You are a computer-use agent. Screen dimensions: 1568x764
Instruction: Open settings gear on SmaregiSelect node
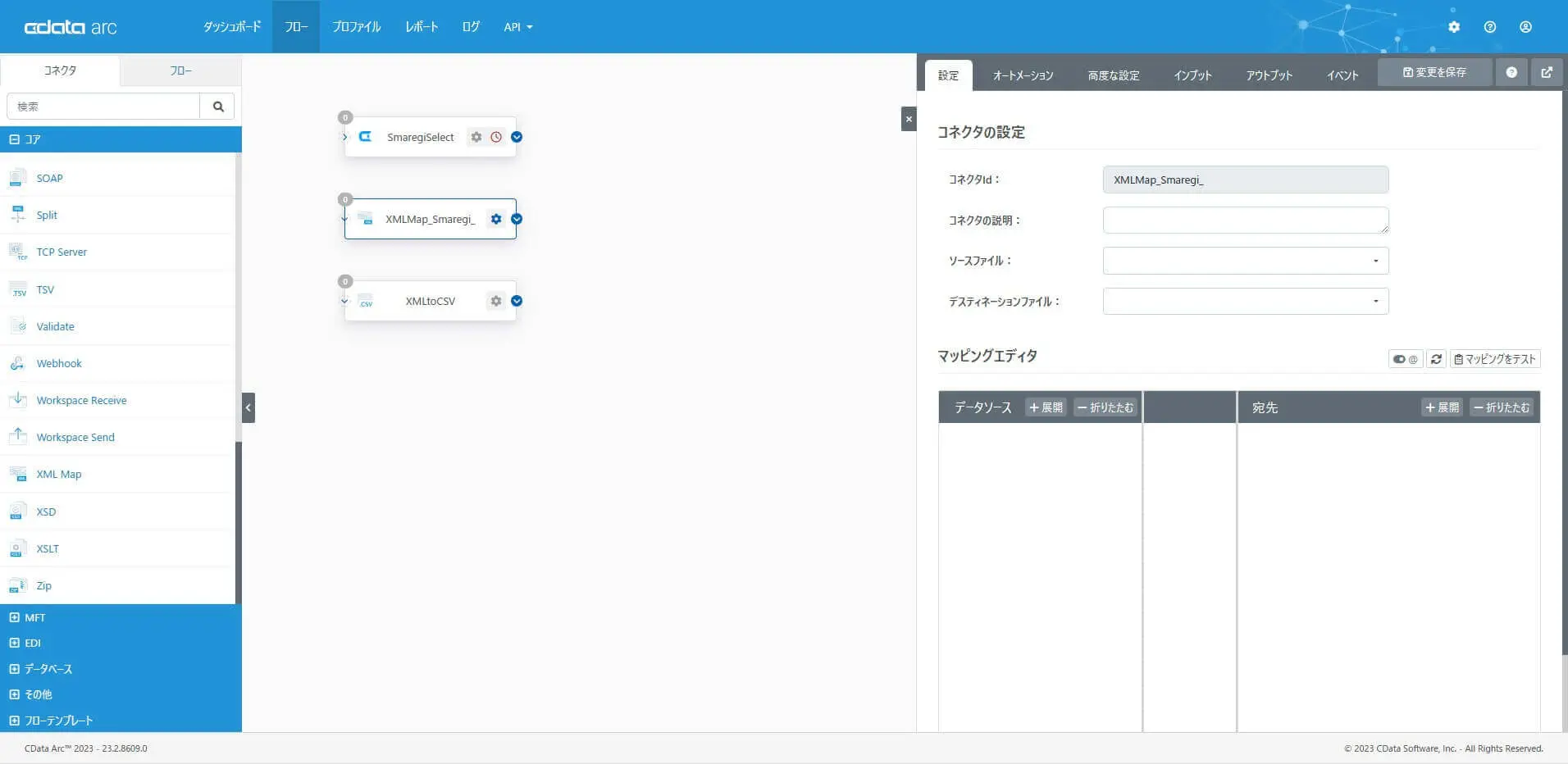[476, 137]
